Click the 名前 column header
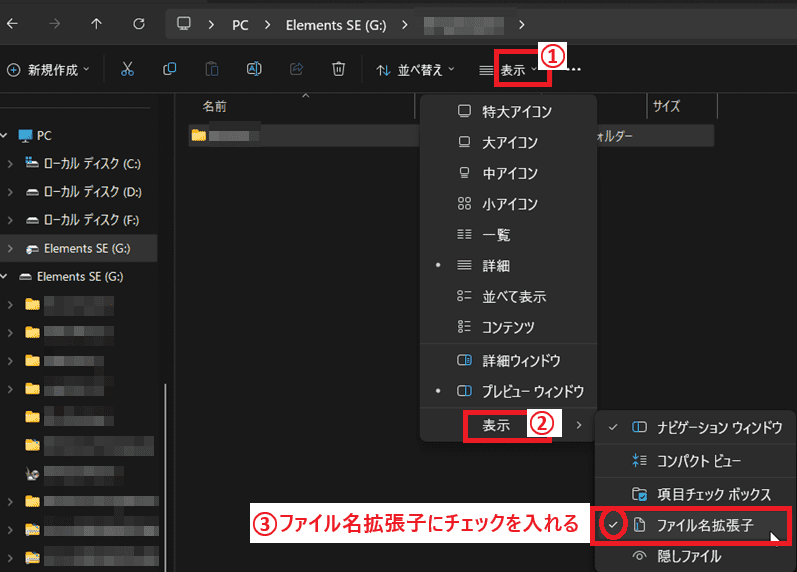This screenshot has width=797, height=572. tap(214, 105)
